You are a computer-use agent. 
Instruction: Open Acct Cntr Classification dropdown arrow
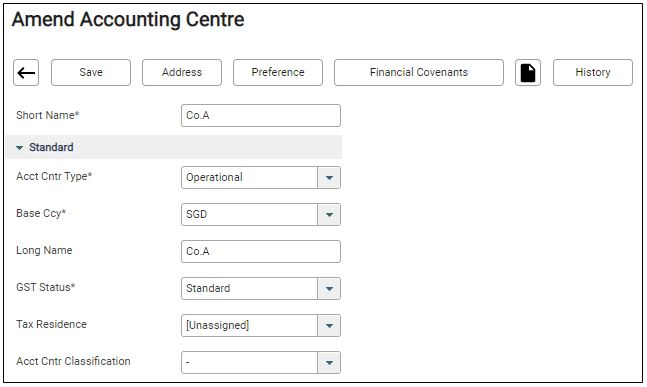coord(329,363)
